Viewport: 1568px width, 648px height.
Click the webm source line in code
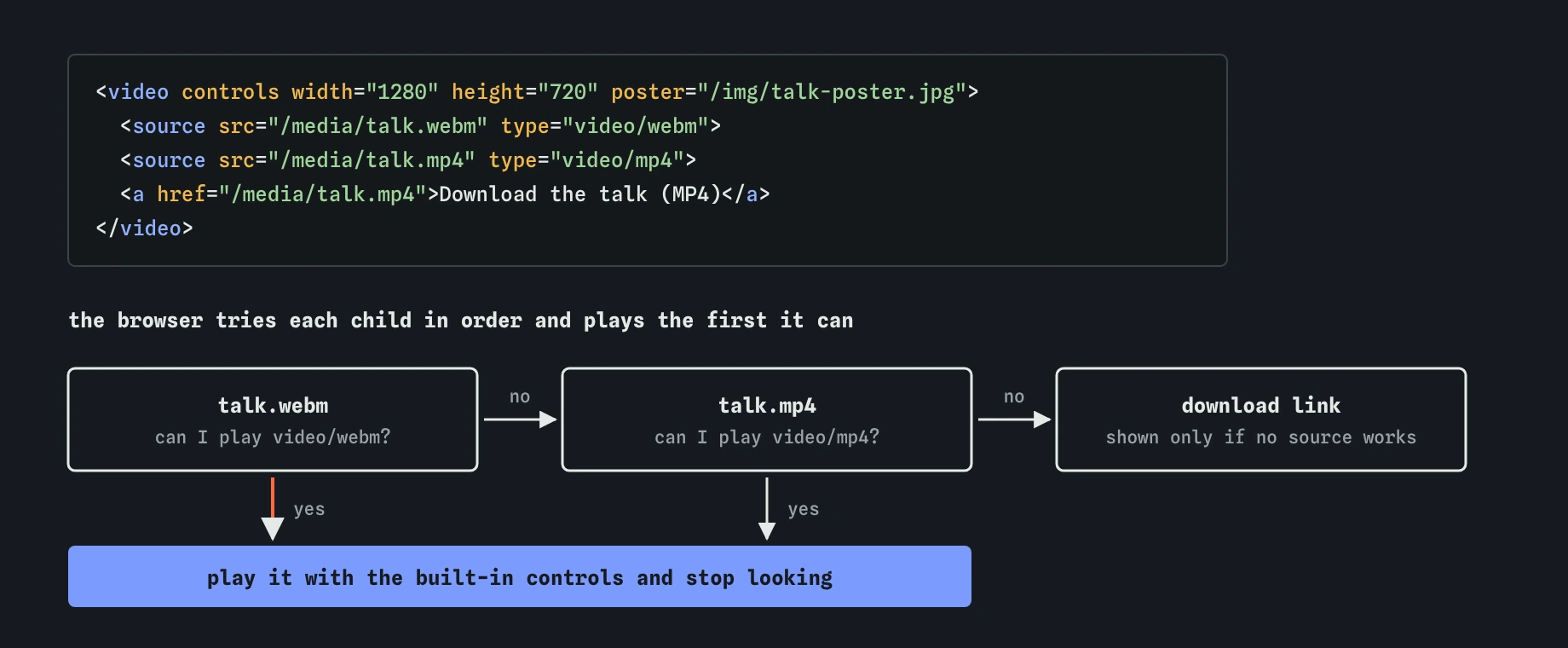point(420,126)
